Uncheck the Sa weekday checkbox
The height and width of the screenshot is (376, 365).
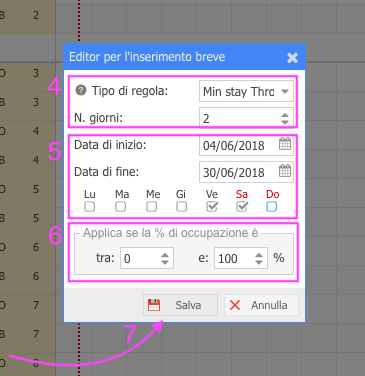coord(242,207)
